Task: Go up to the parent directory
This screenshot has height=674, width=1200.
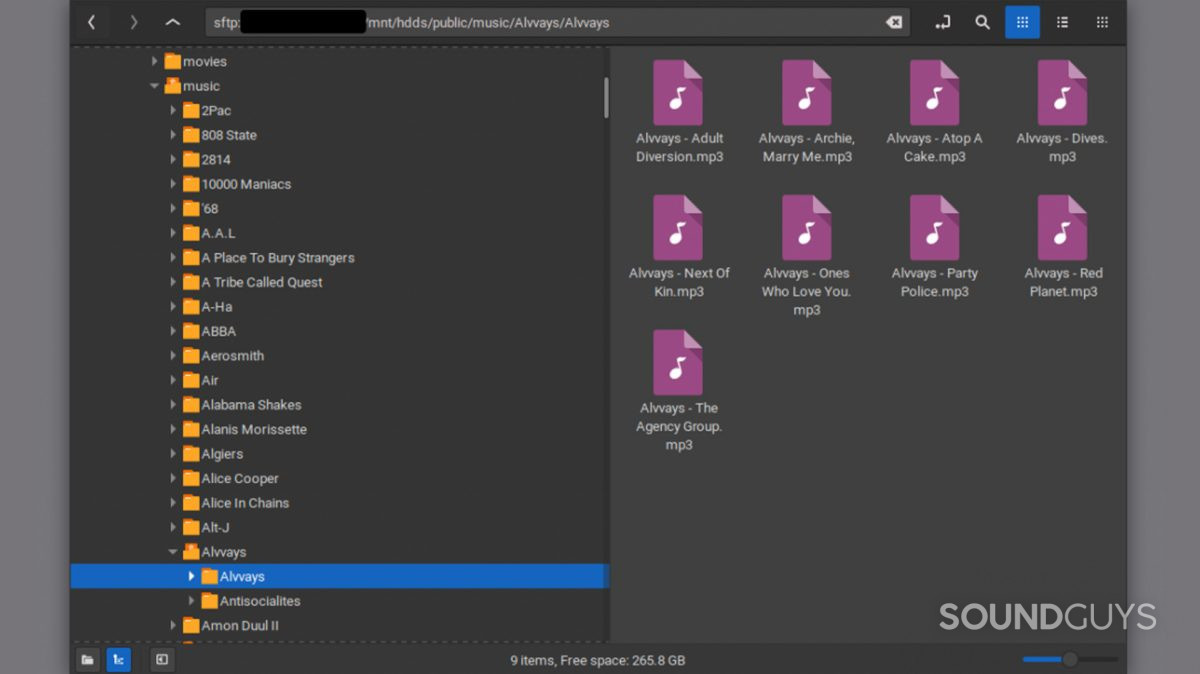Action: pos(173,22)
